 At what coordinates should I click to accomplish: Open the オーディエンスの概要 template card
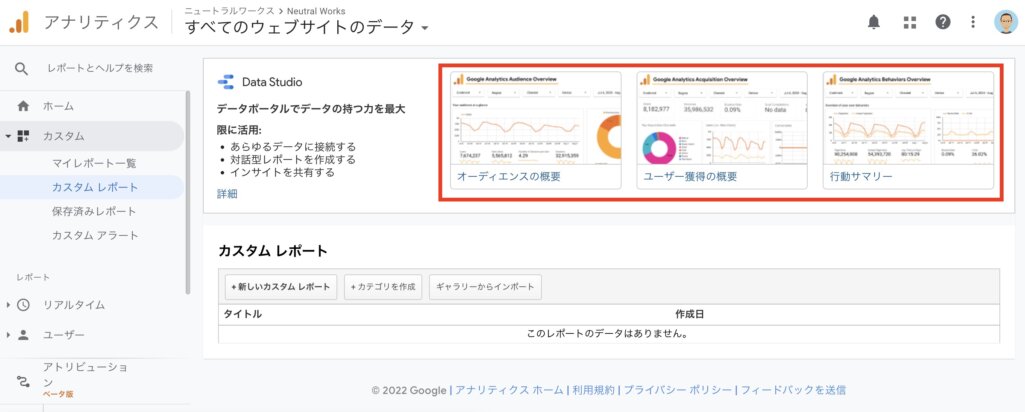click(535, 130)
